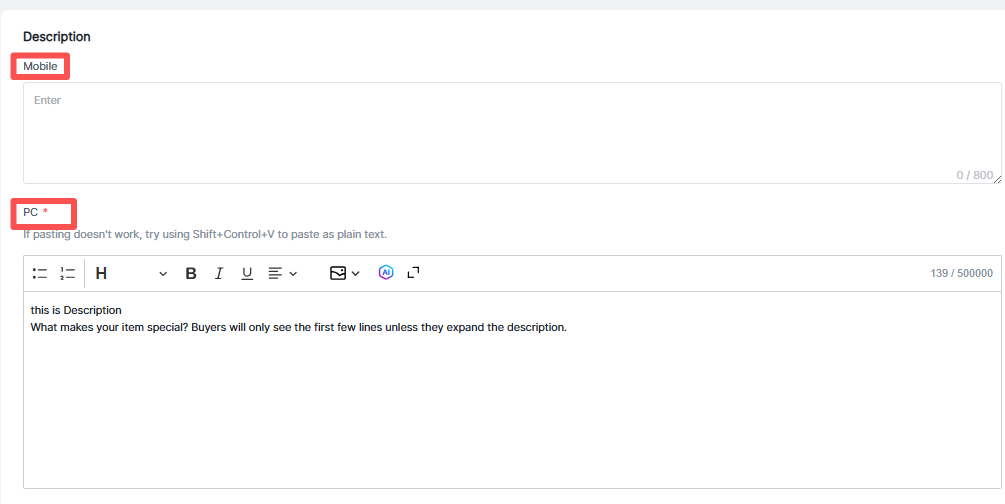
Task: Toggle underline formatting
Action: [247, 273]
